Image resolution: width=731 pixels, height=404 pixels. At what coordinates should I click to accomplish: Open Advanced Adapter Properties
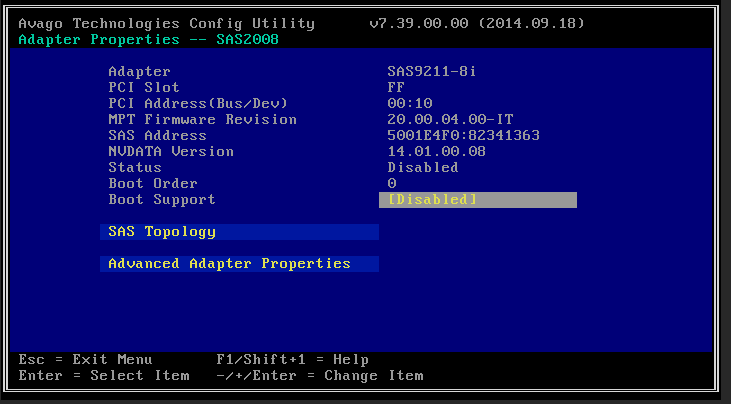click(239, 264)
